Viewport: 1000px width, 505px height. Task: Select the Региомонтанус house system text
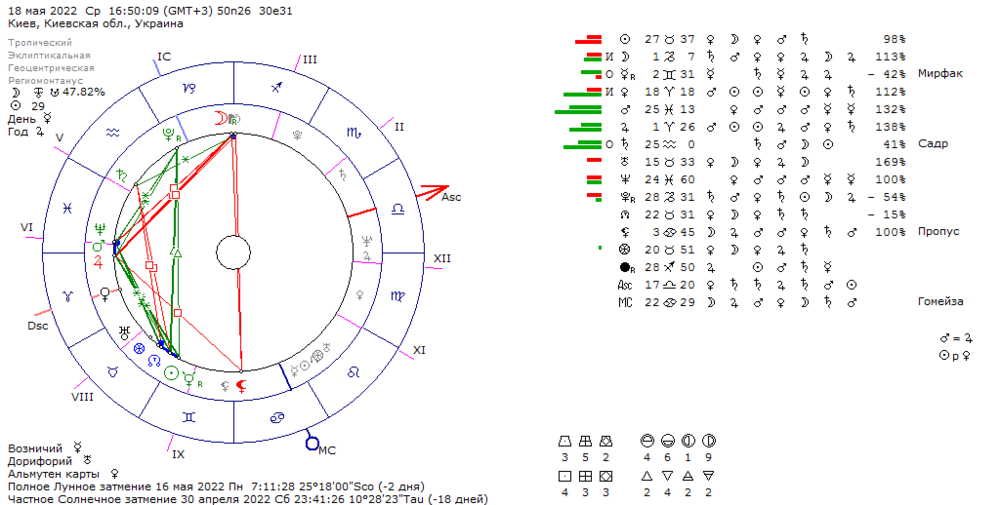point(46,81)
